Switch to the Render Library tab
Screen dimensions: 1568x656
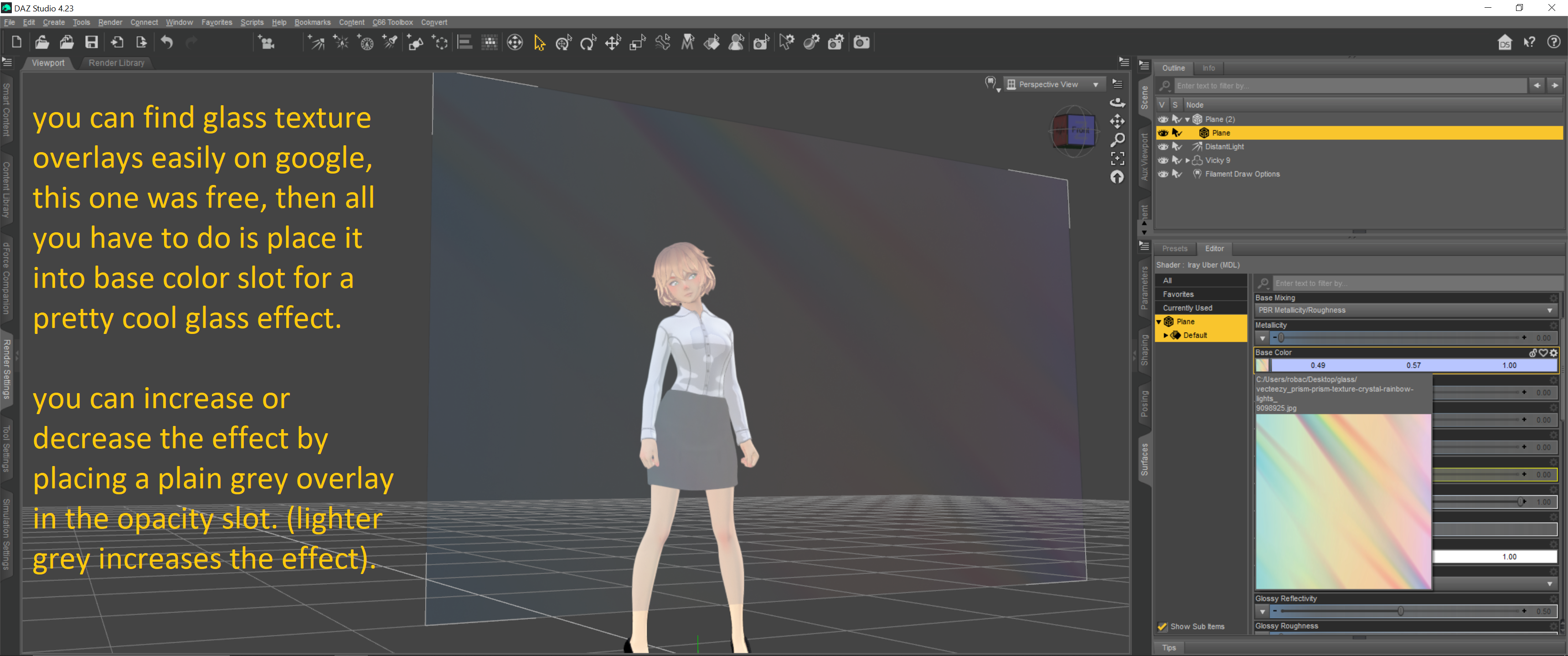click(x=116, y=63)
